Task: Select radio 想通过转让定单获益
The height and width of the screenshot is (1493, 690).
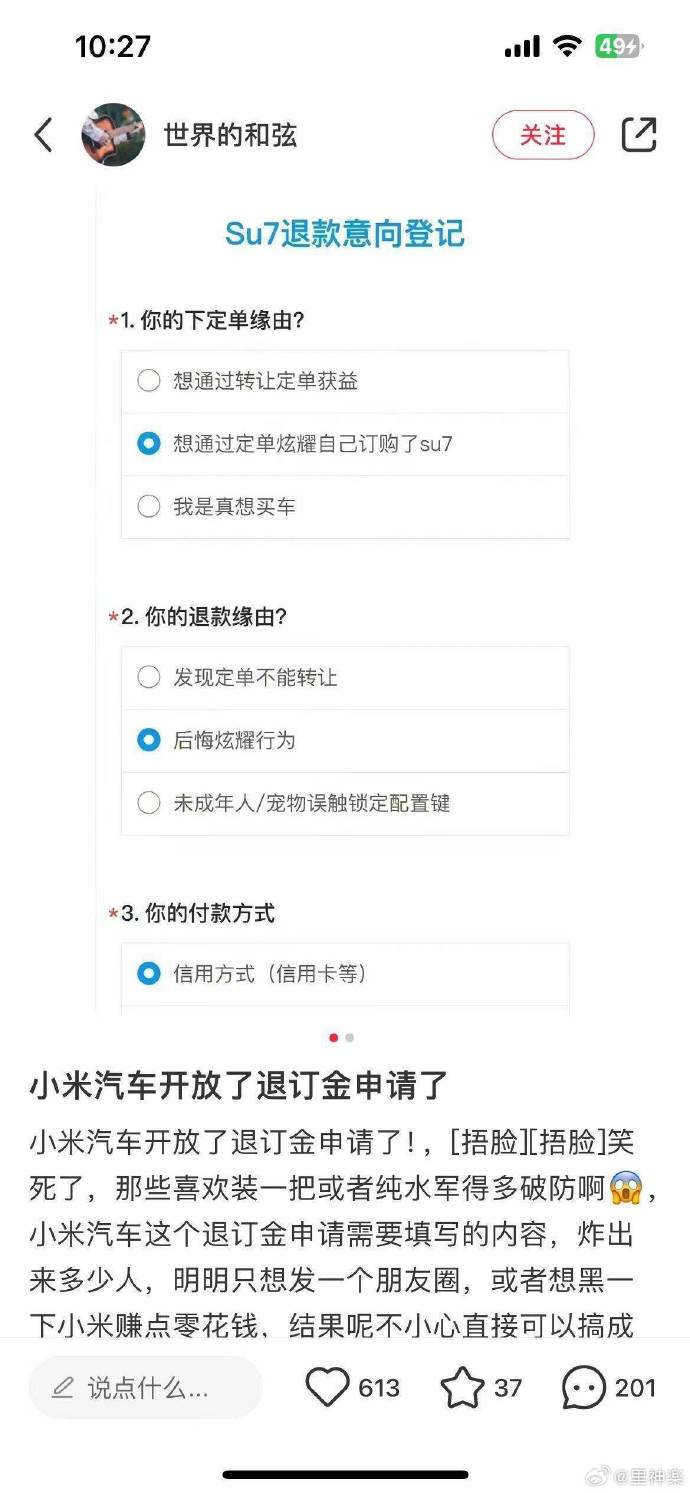Action: (x=149, y=381)
